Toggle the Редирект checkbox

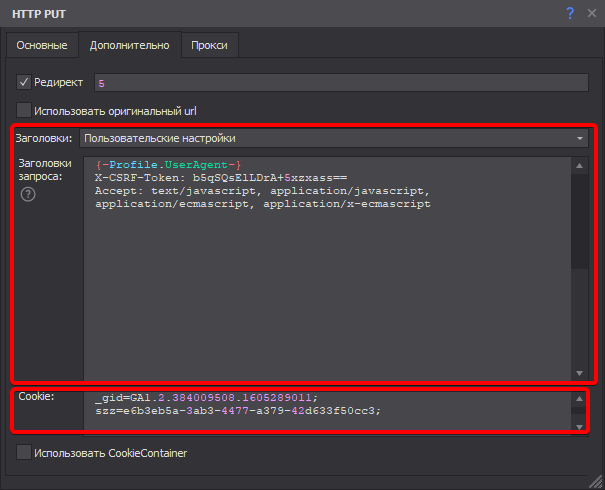24,82
